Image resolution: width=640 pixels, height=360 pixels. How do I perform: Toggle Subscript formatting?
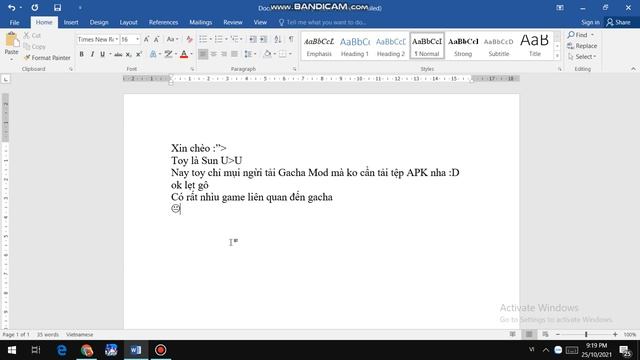coord(129,54)
